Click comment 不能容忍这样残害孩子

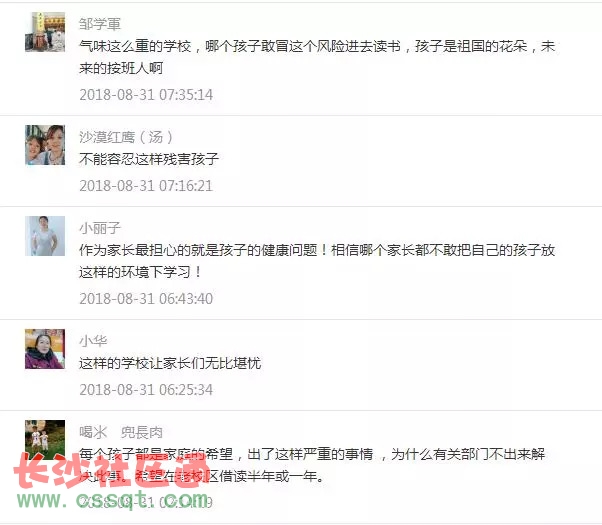pos(149,159)
